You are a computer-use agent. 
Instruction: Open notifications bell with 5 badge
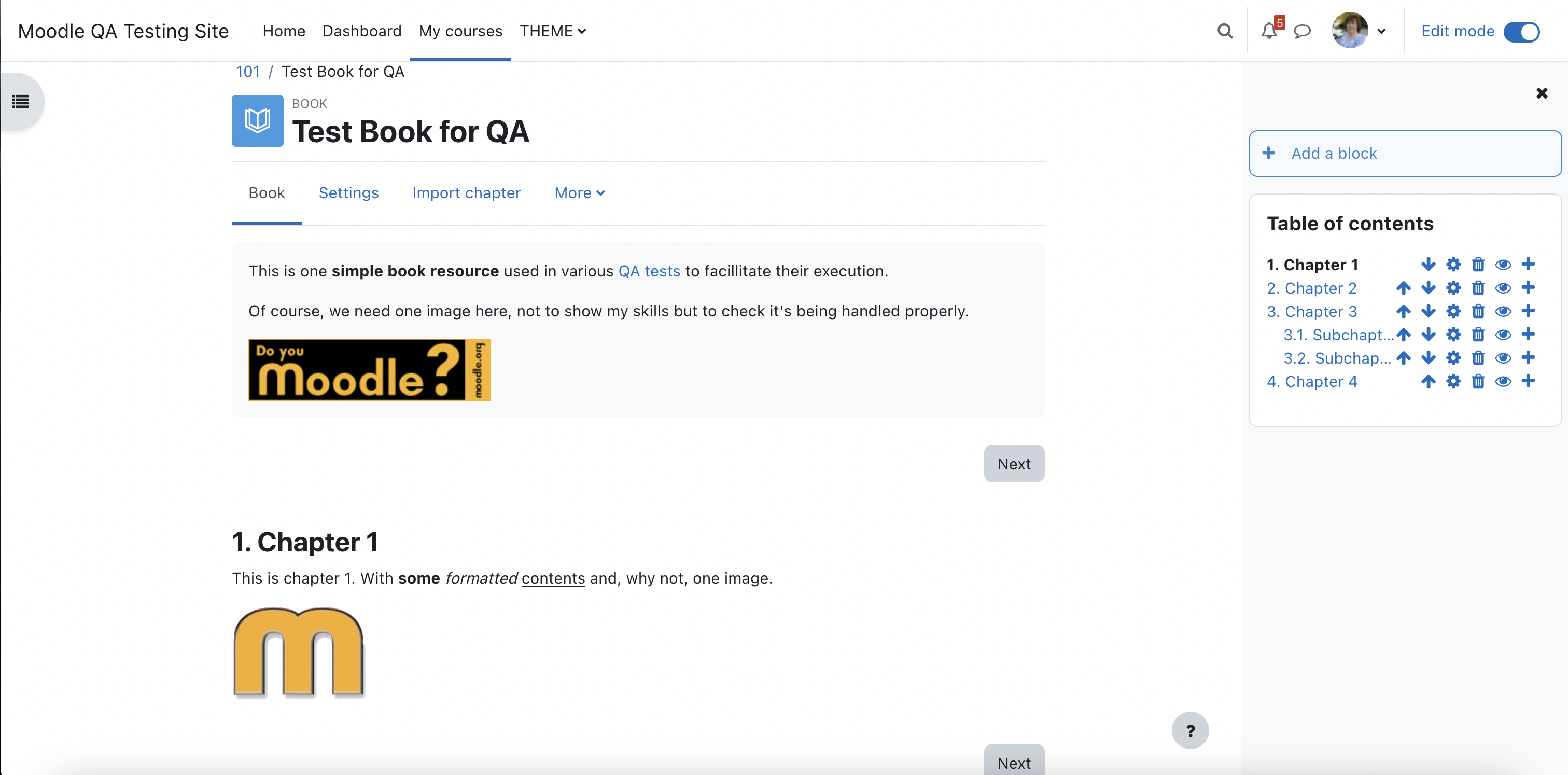pyautogui.click(x=1270, y=30)
